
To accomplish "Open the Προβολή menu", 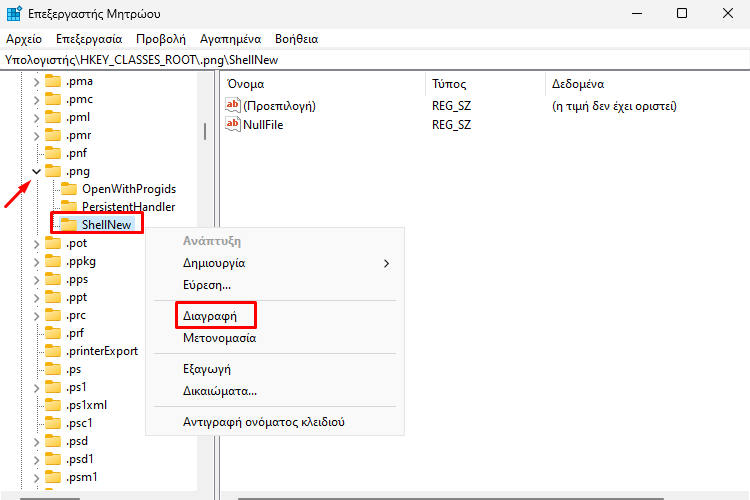I will coord(161,39).
